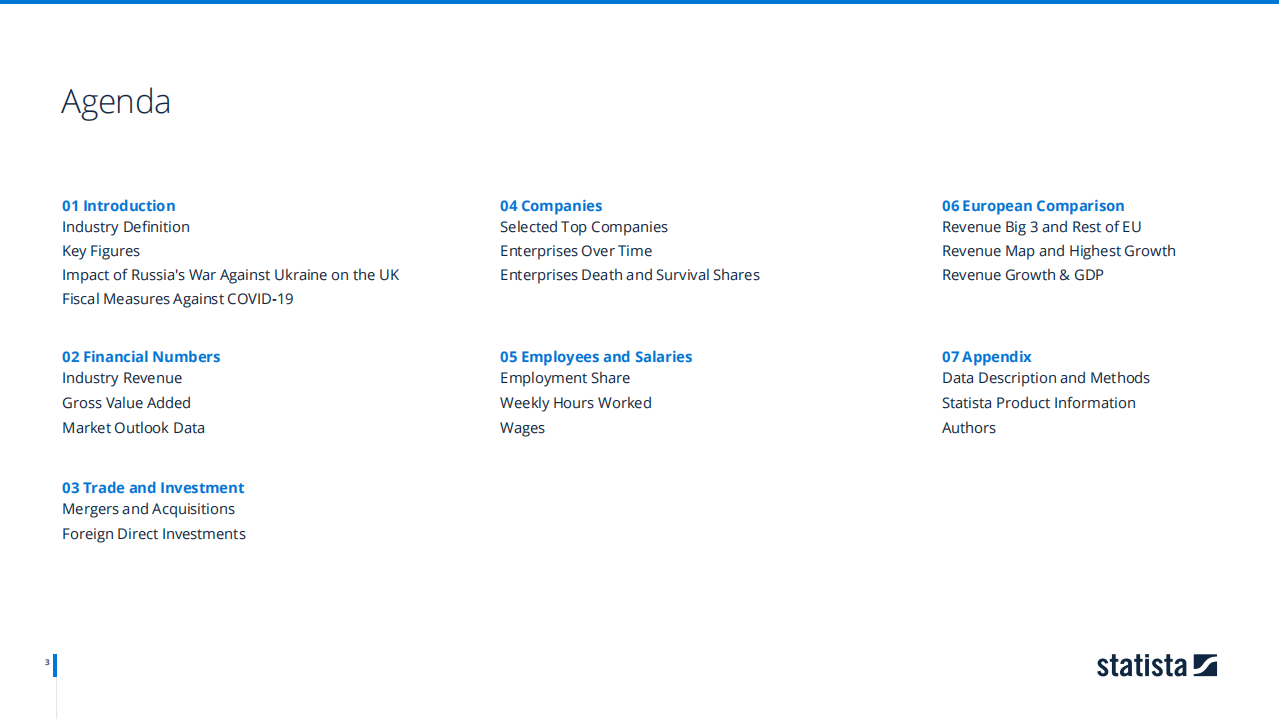This screenshot has height=719, width=1279.
Task: Select Weekly Hours Worked entry
Action: (576, 403)
